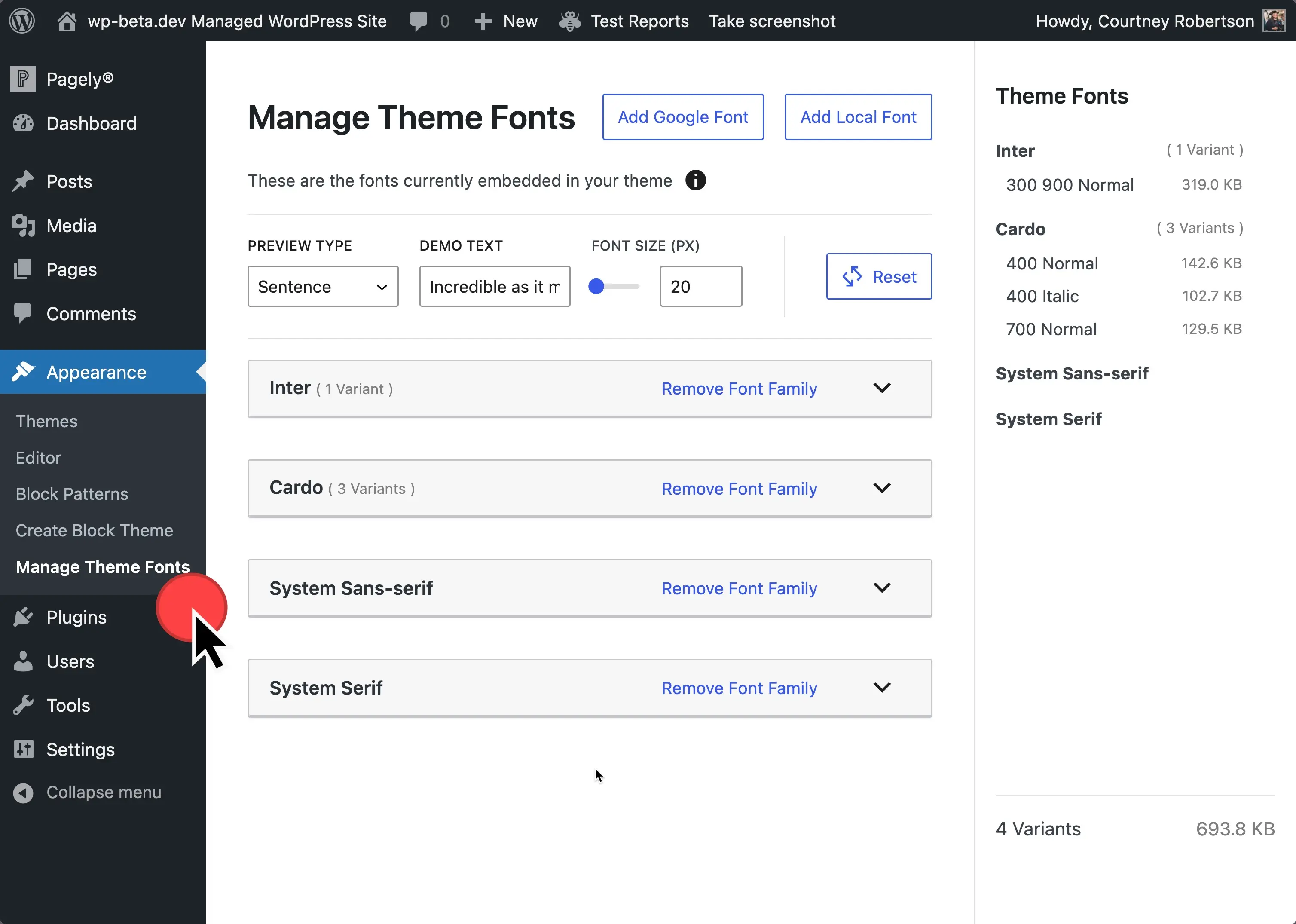
Task: Remove System Sans-serif font family link
Action: [x=739, y=588]
